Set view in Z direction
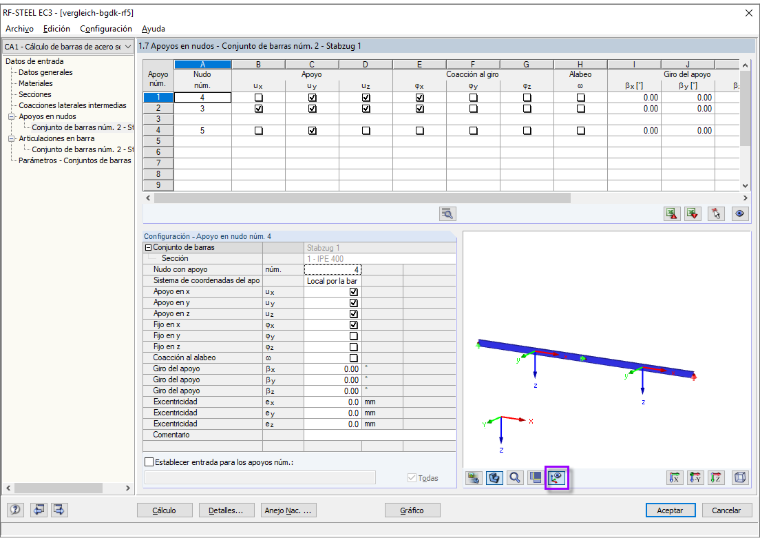 (716, 478)
